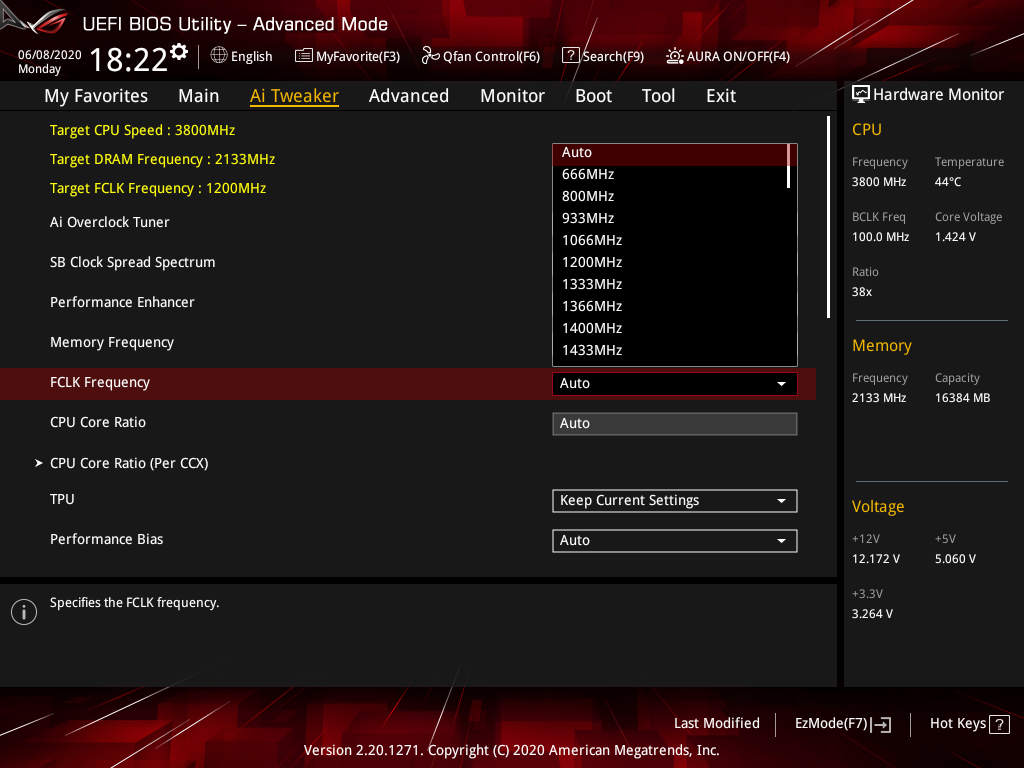1024x768 pixels.
Task: Click Memory Capacity 16384 MB value
Action: tap(963, 398)
